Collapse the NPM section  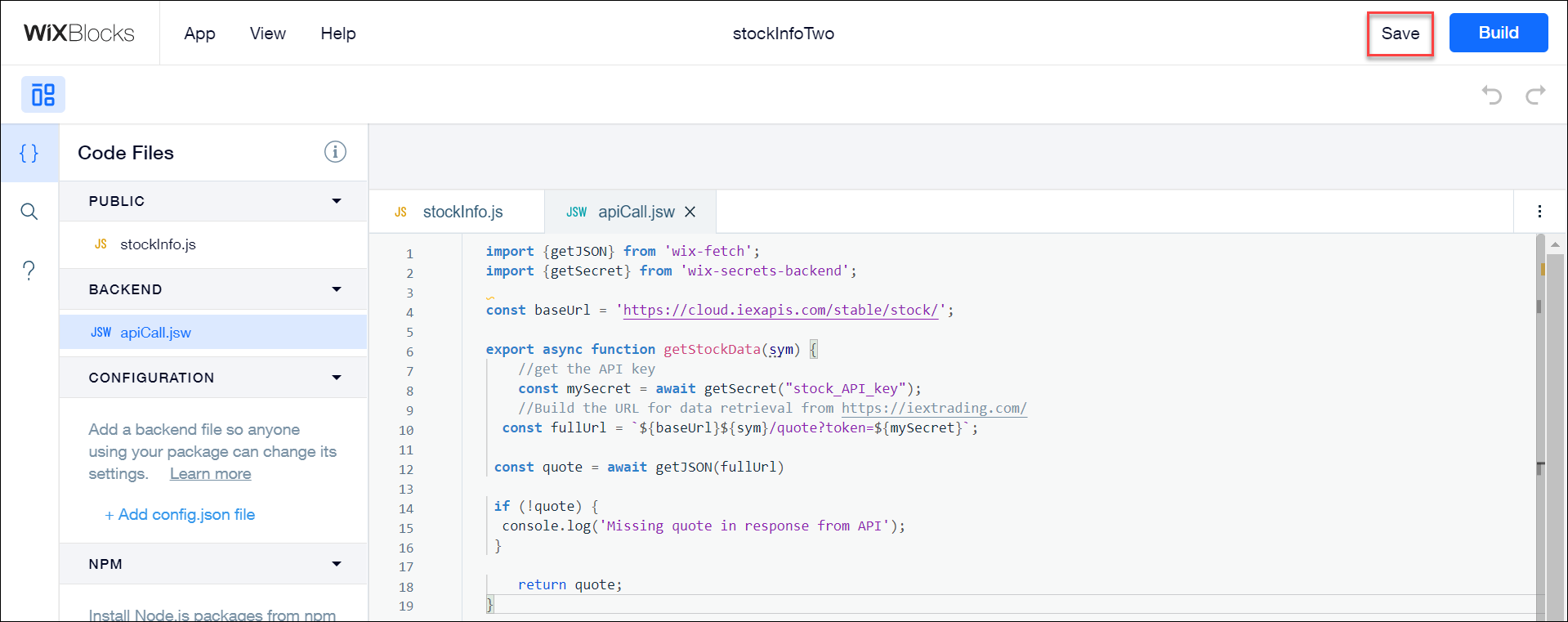(x=337, y=564)
